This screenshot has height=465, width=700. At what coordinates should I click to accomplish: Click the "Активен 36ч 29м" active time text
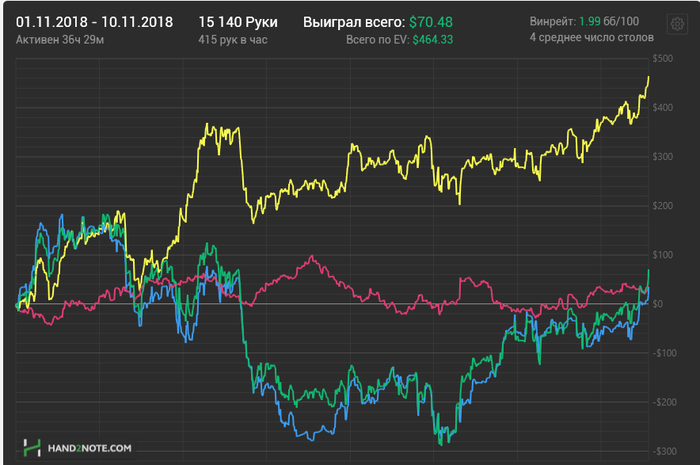[60, 40]
